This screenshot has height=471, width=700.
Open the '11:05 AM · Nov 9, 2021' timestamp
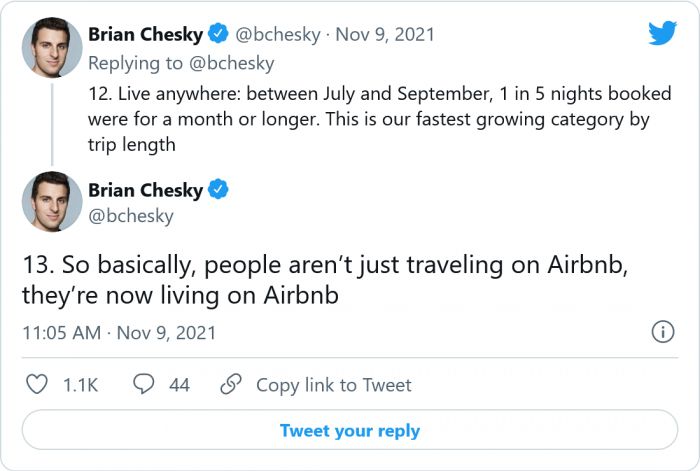point(119,332)
